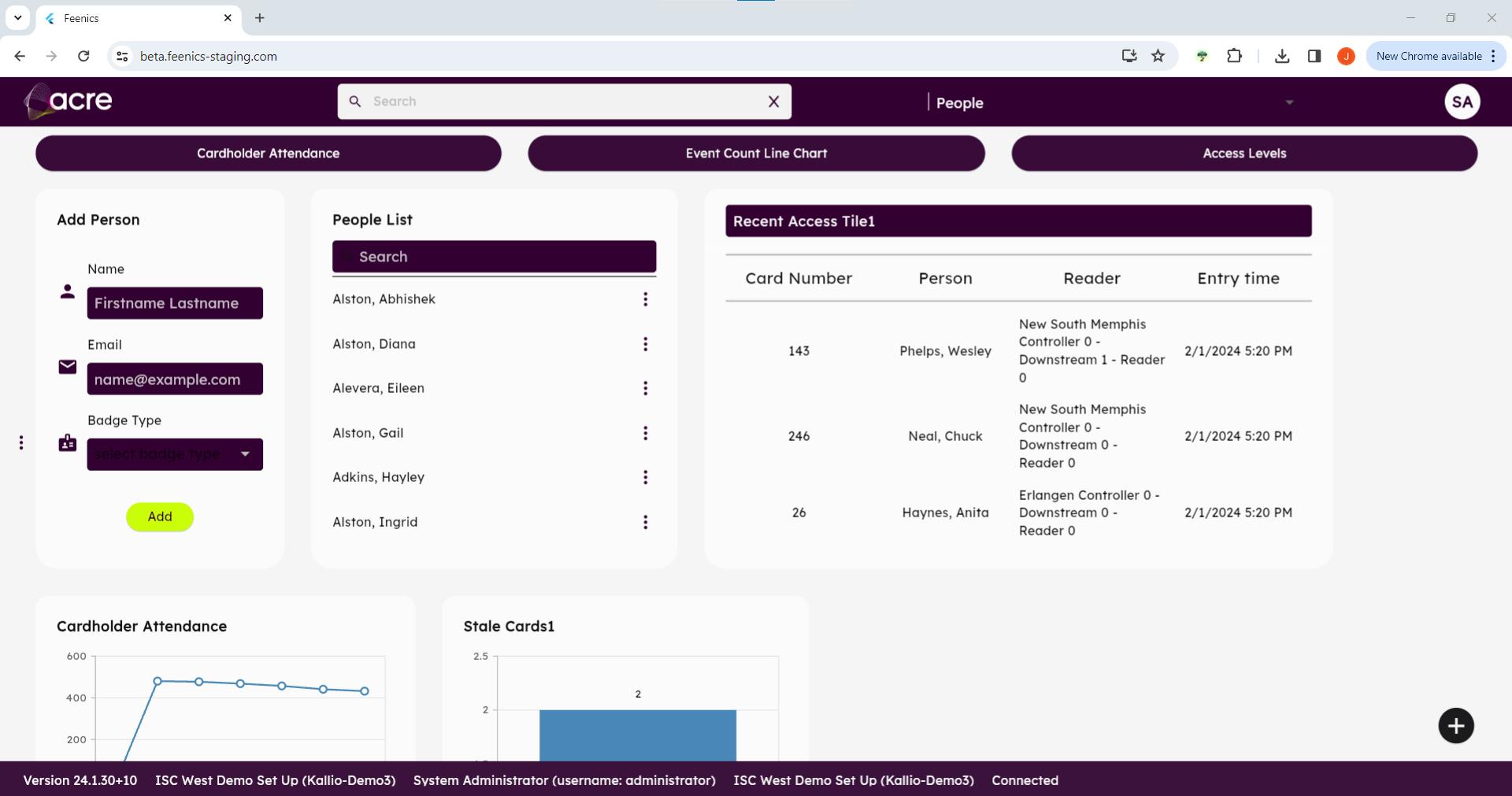The height and width of the screenshot is (796, 1512).
Task: Open the kebab menu for Alston, Abhishek
Action: (x=646, y=299)
